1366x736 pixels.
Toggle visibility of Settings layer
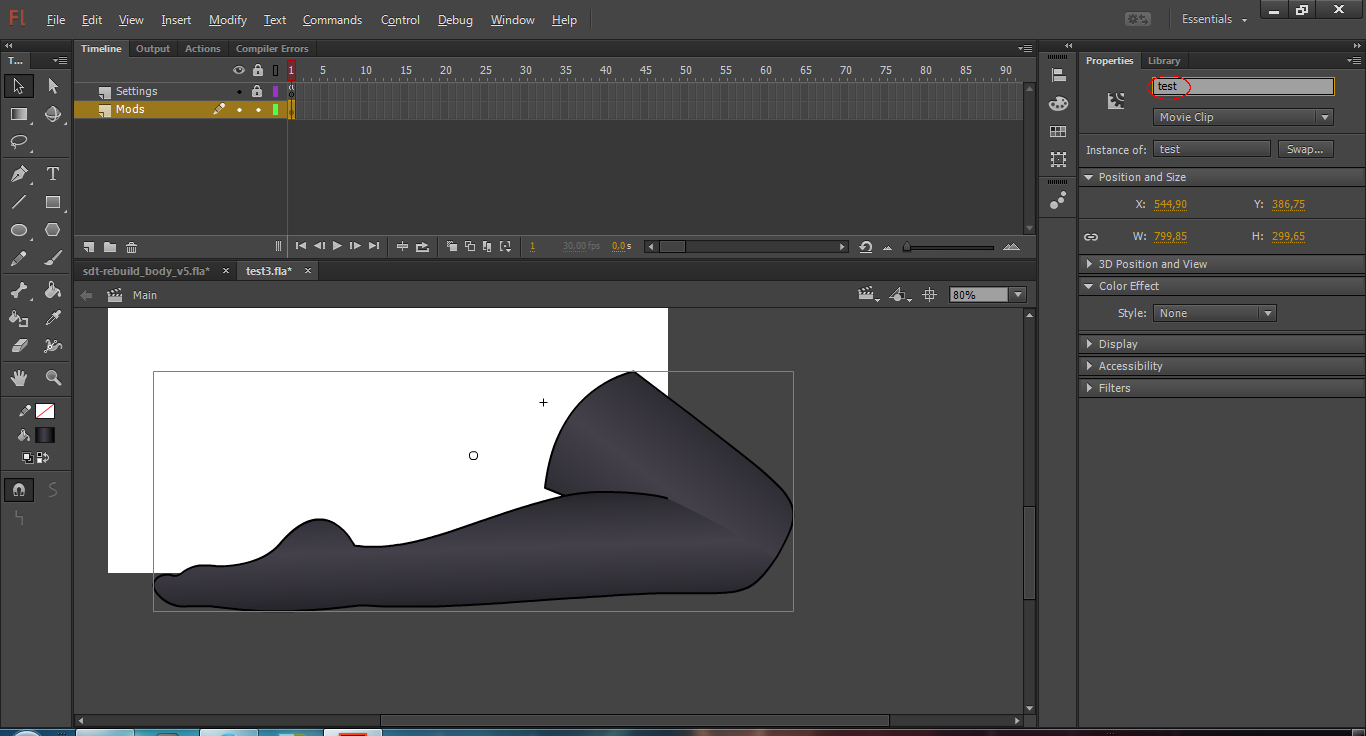(239, 91)
